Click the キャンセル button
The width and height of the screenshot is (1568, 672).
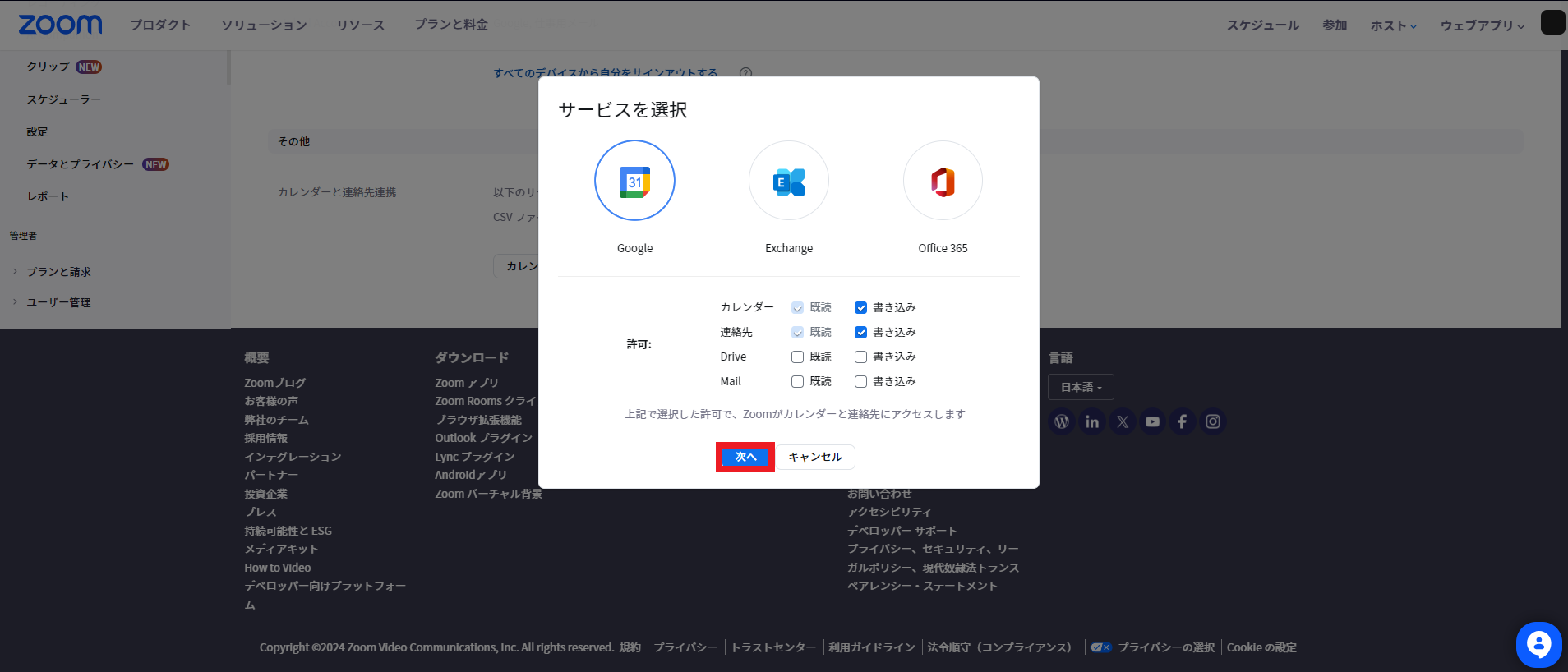pyautogui.click(x=814, y=457)
